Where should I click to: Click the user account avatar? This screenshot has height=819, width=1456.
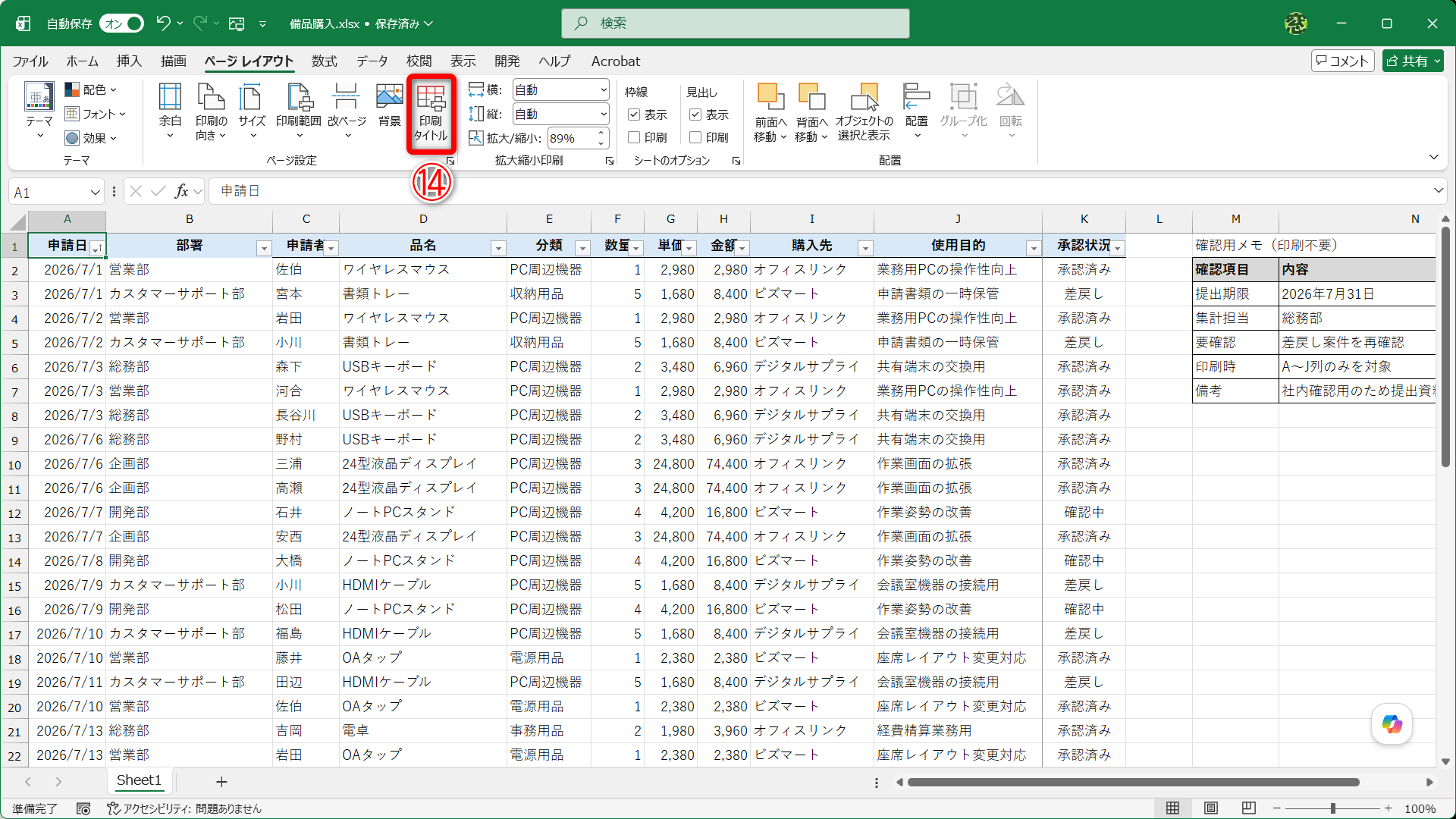(1296, 24)
